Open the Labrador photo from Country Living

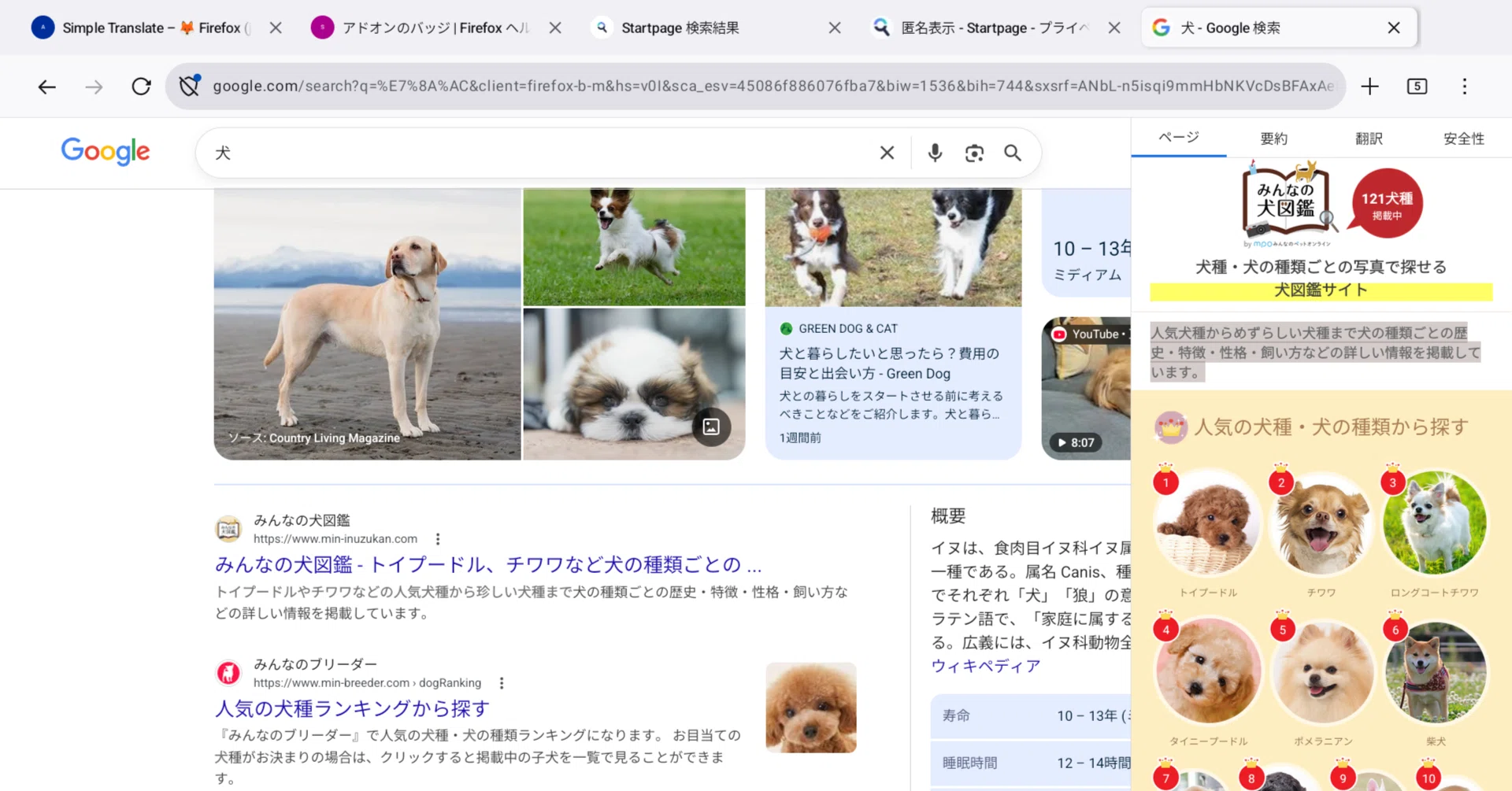[x=367, y=323]
